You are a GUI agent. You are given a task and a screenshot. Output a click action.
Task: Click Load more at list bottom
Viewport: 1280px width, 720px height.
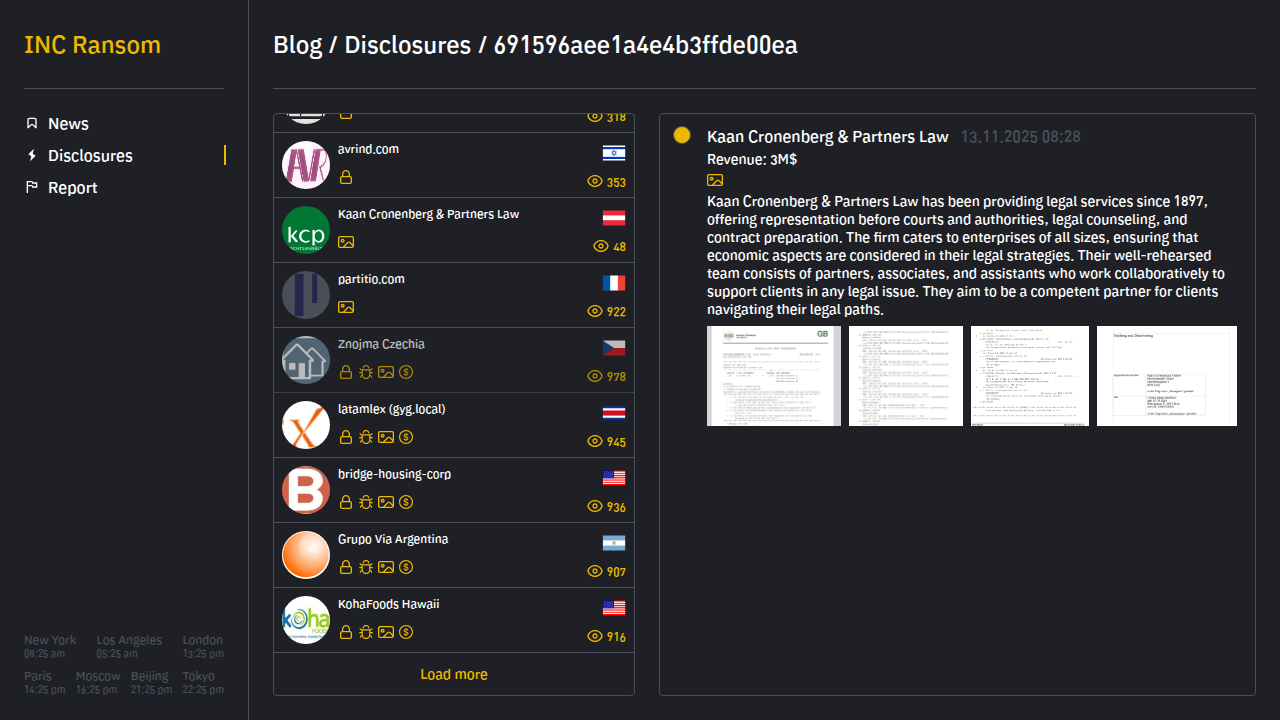(454, 675)
